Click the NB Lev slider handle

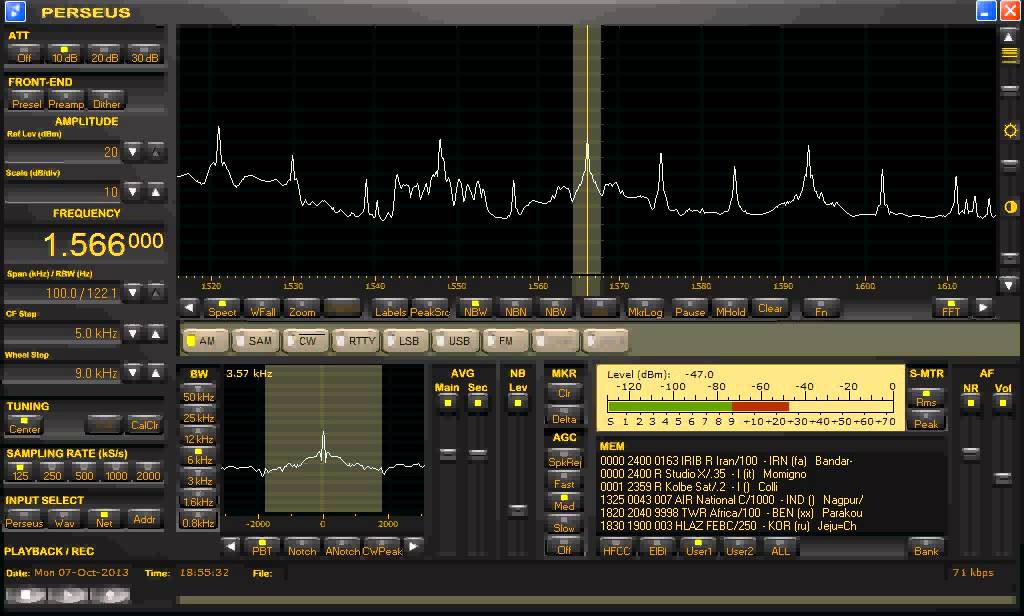click(x=518, y=510)
